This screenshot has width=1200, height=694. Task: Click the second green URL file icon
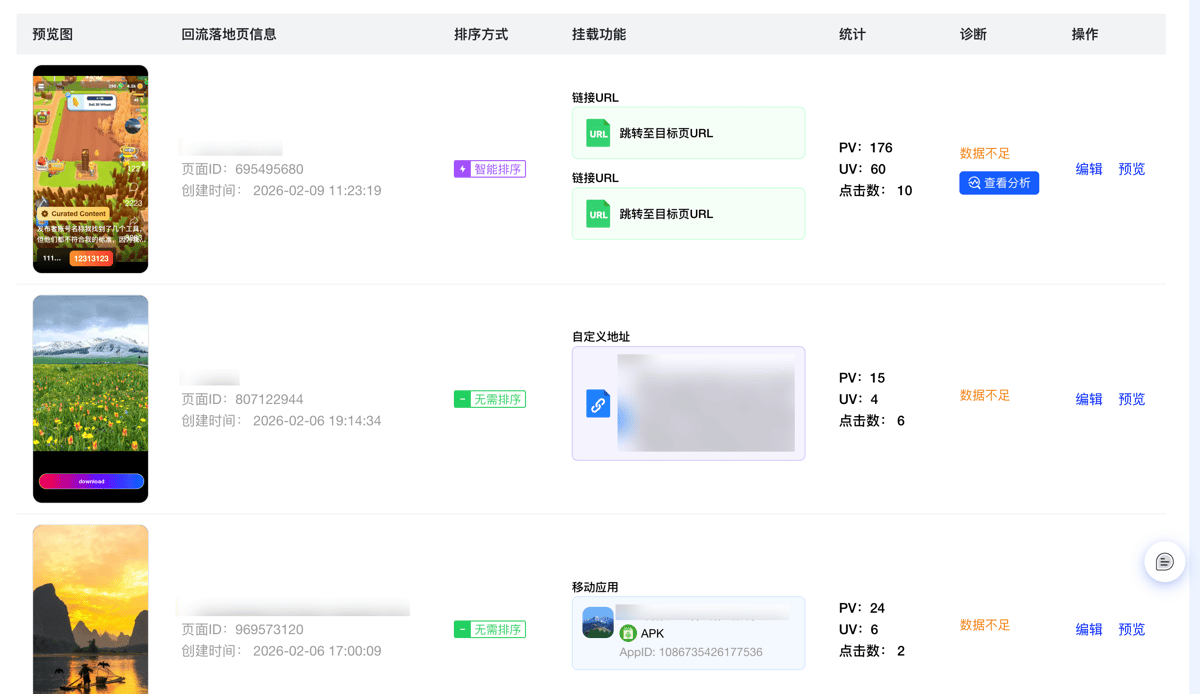pyautogui.click(x=598, y=214)
